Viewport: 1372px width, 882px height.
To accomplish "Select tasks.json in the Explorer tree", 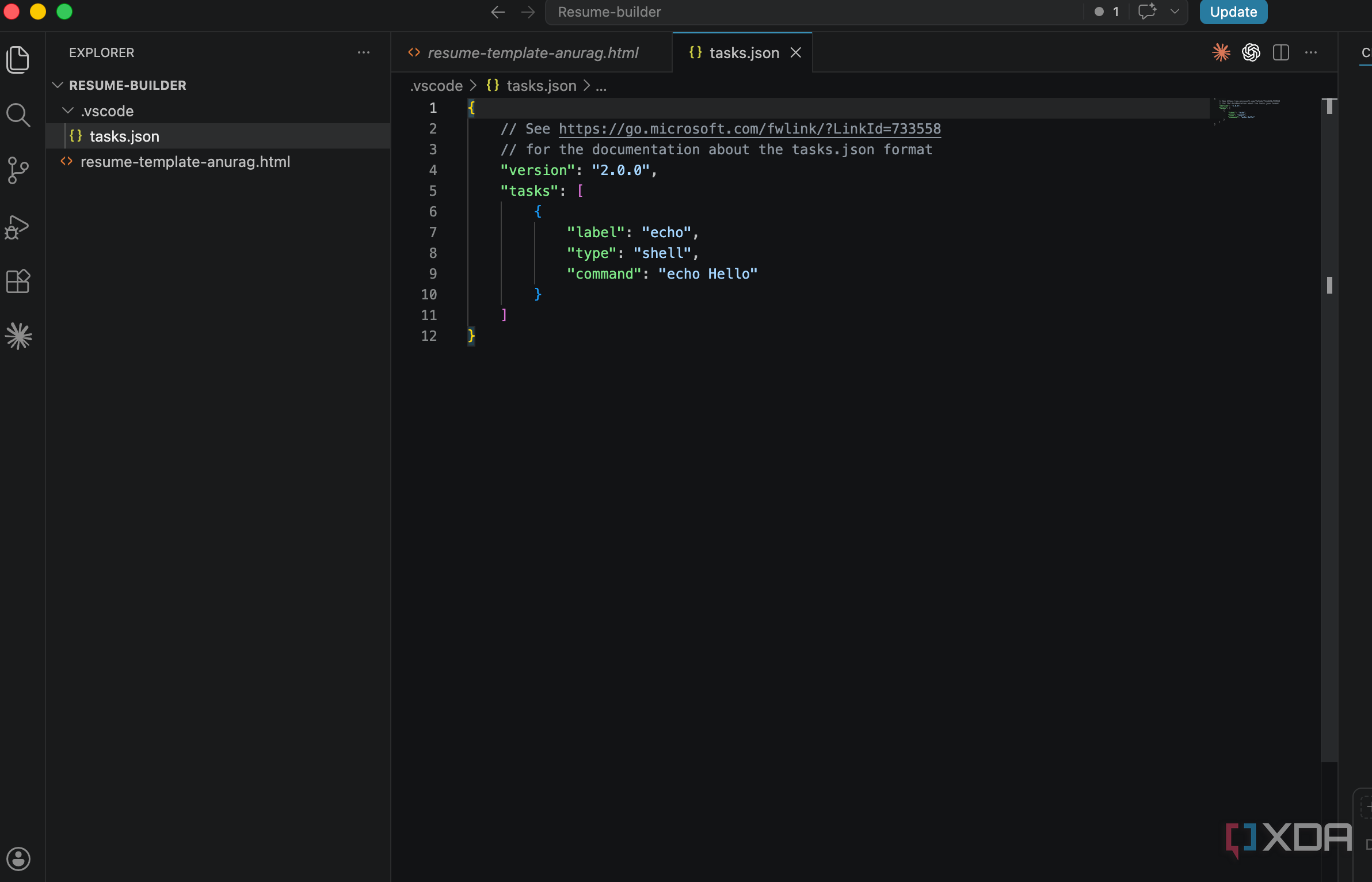I will 218,136.
